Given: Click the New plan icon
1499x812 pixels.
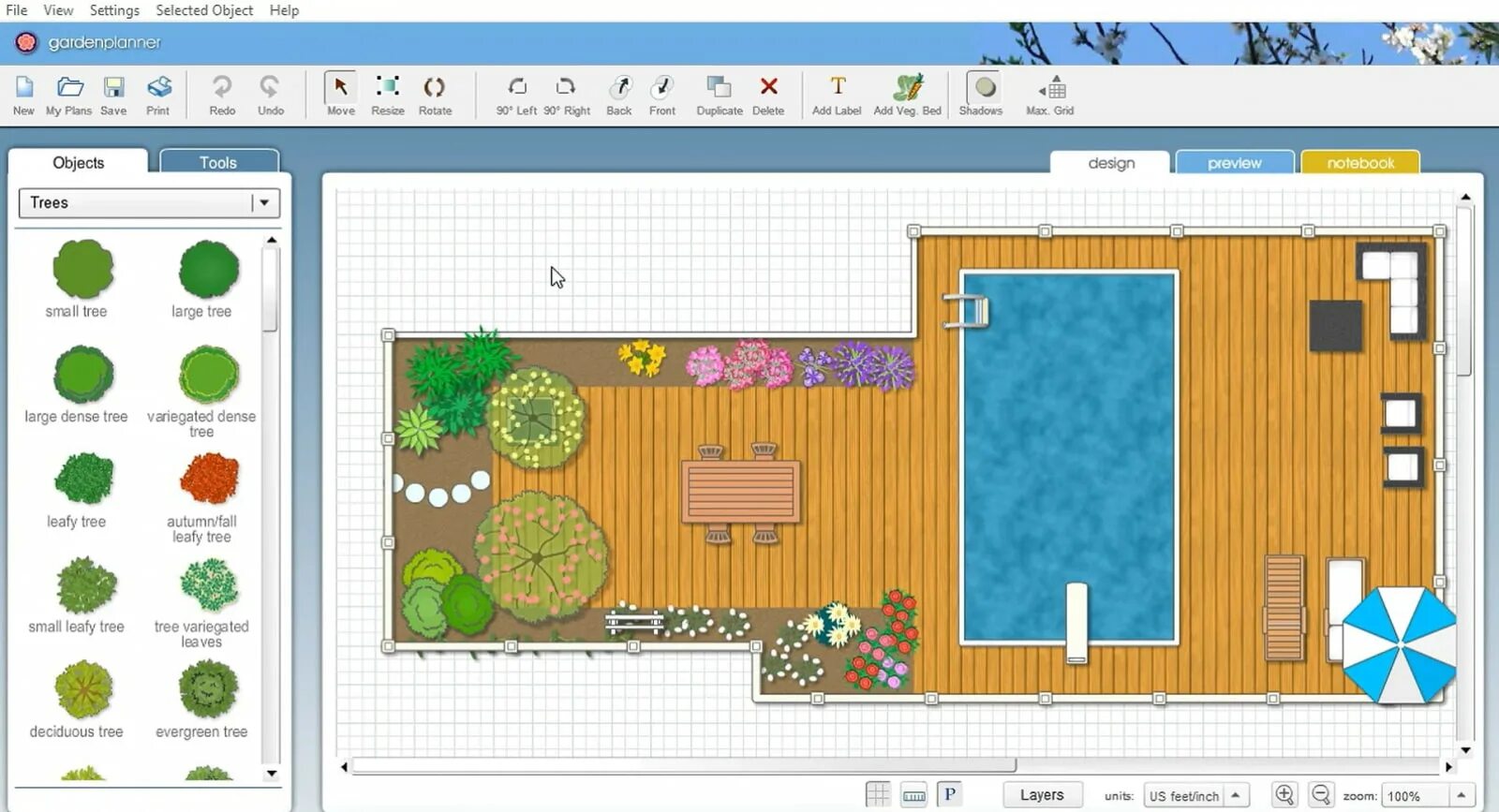Looking at the screenshot, I should [23, 87].
